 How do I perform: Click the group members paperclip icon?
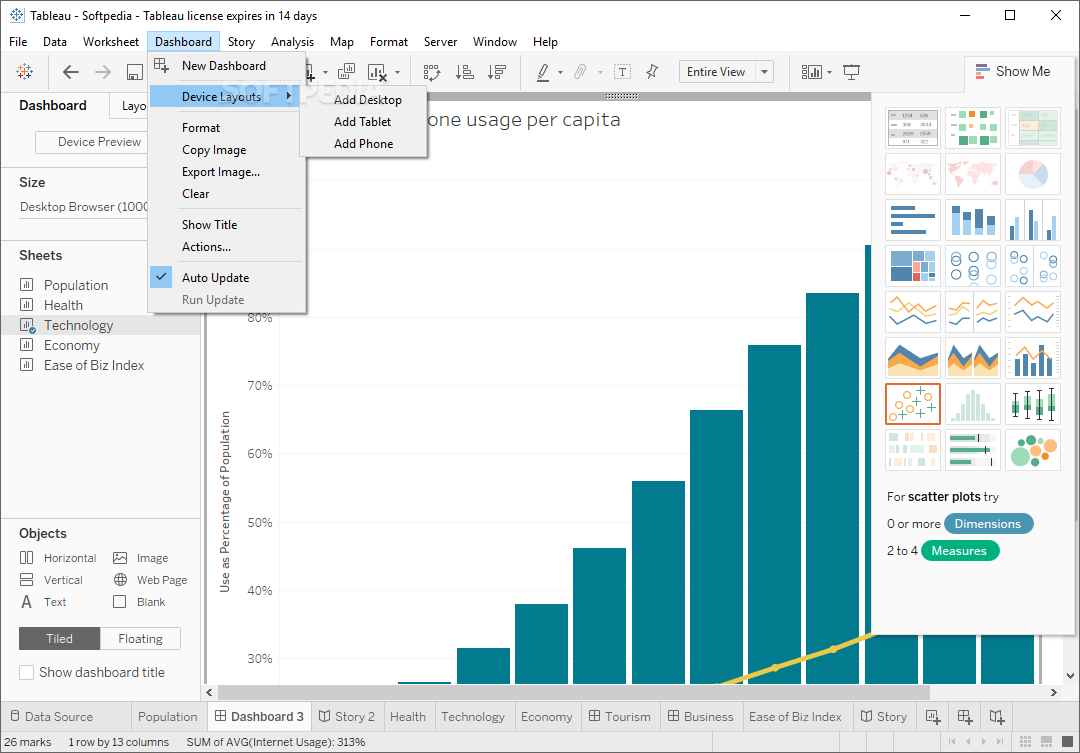coord(580,72)
